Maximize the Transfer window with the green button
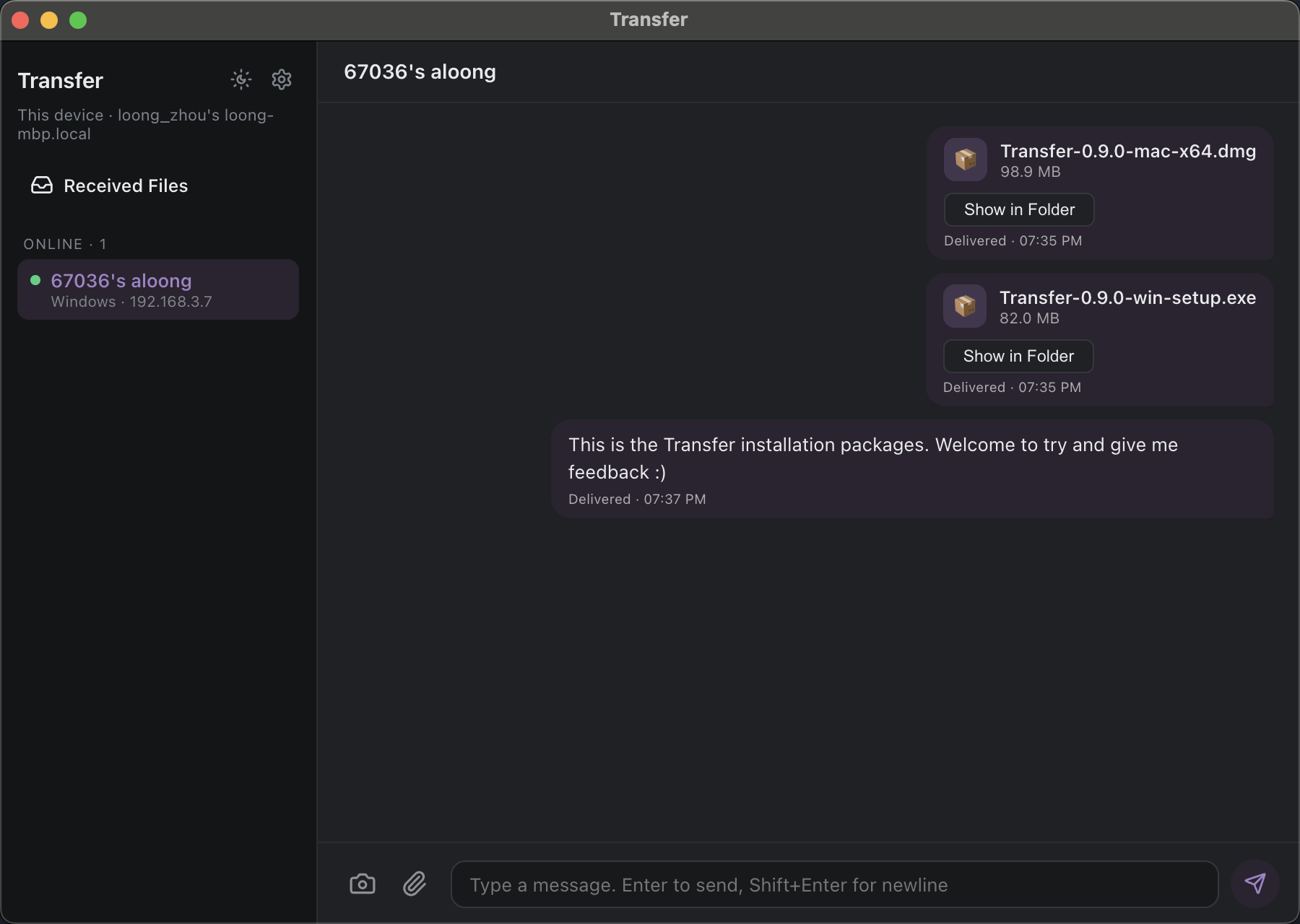 78,20
